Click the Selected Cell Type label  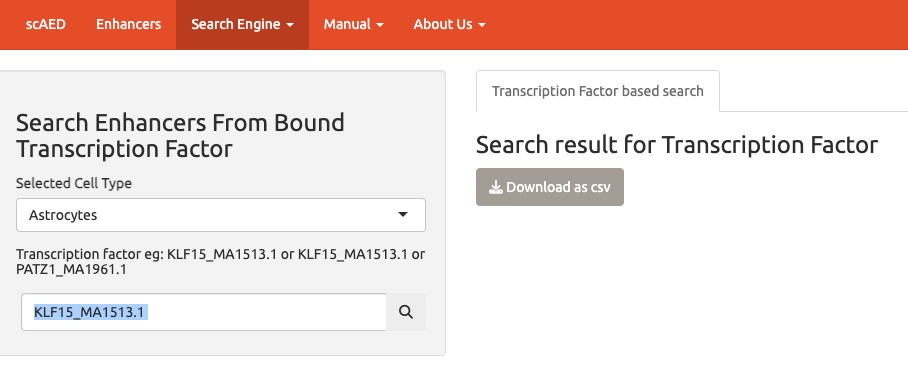(74, 183)
